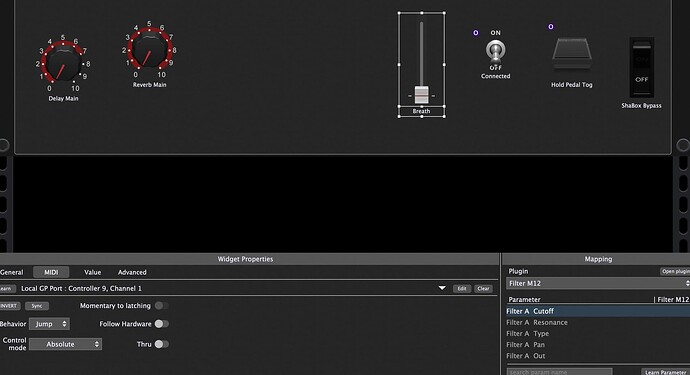The height and width of the screenshot is (375, 690).
Task: Enable Momentary to latching switch
Action: click(x=161, y=305)
